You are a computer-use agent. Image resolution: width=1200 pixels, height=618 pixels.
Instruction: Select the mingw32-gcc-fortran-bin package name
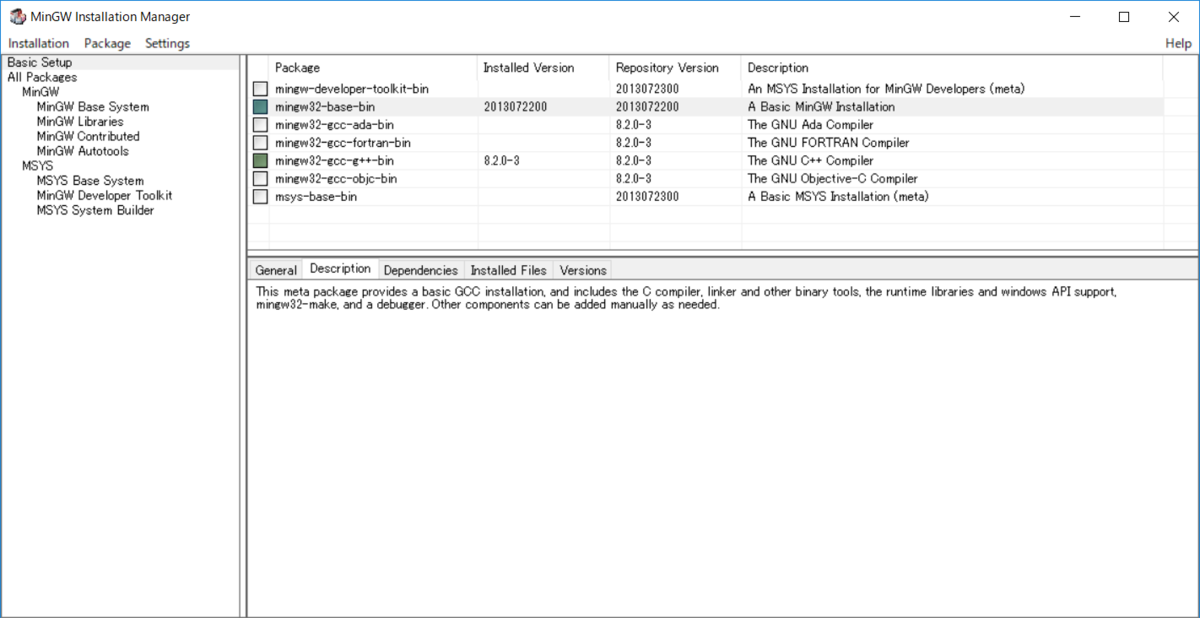[x=343, y=143]
